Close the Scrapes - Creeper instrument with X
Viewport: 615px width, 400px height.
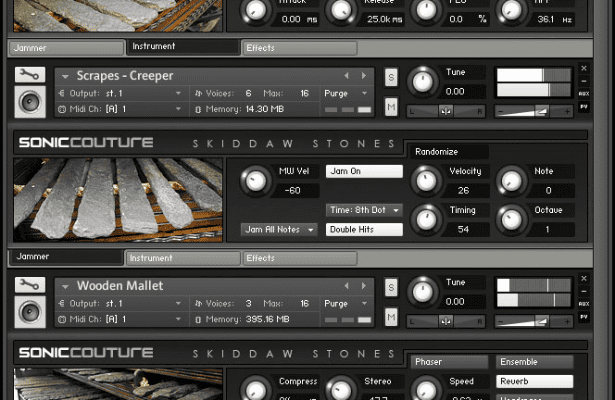pos(584,69)
